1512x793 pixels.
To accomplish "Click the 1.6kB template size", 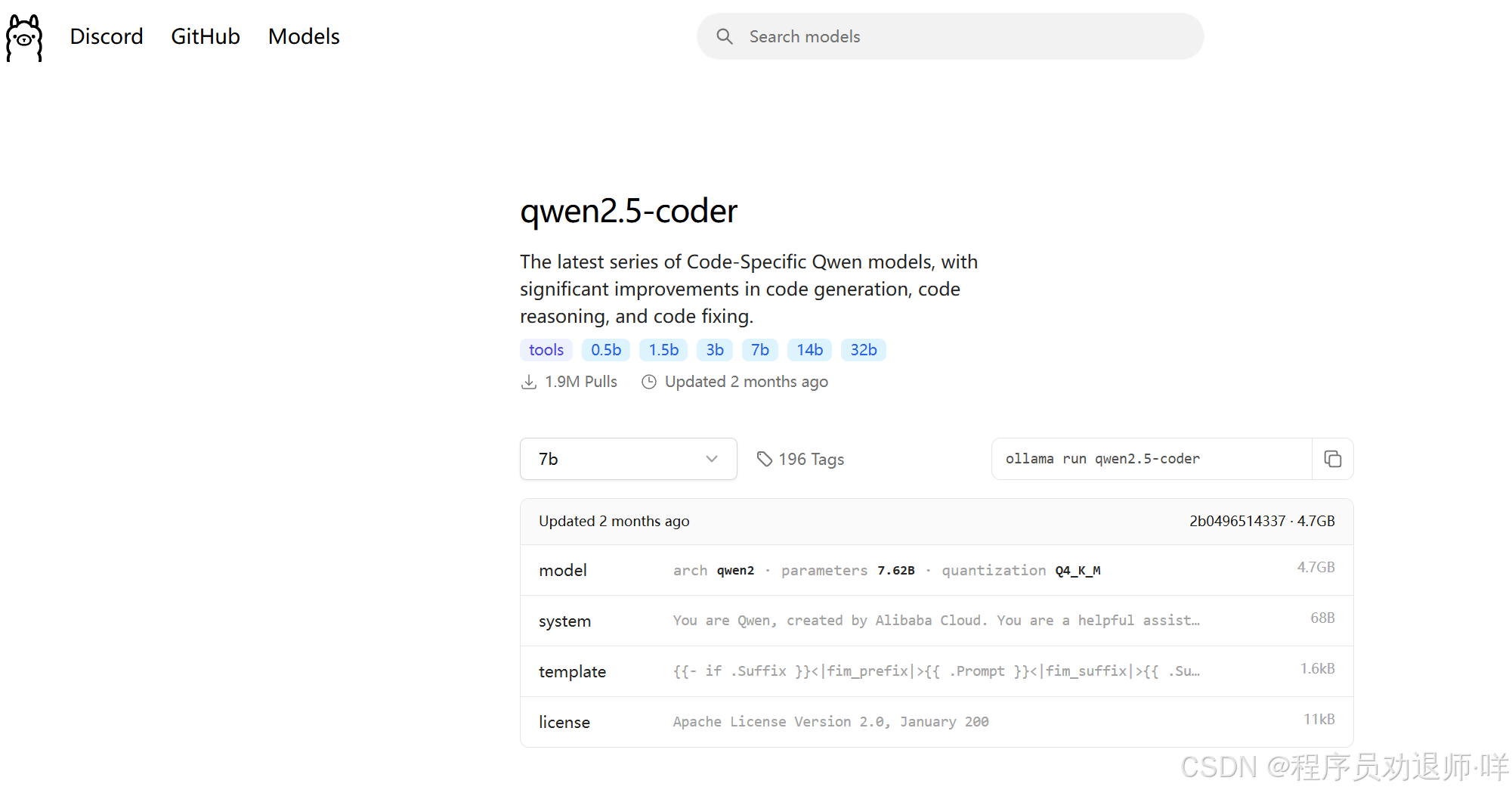I will 1317,668.
